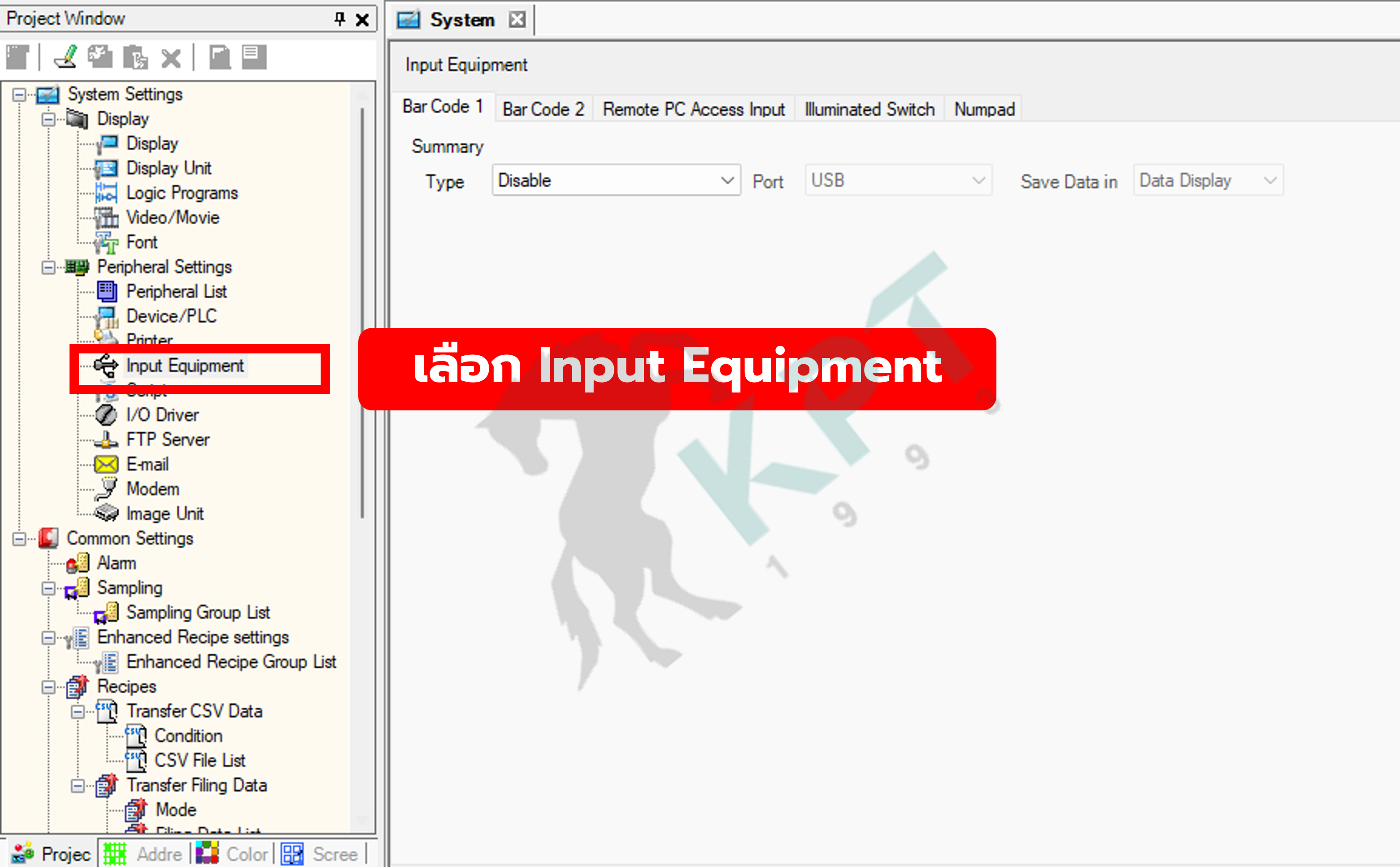Select FTP Server in the tree
Image resolution: width=1400 pixels, height=867 pixels.
167,440
